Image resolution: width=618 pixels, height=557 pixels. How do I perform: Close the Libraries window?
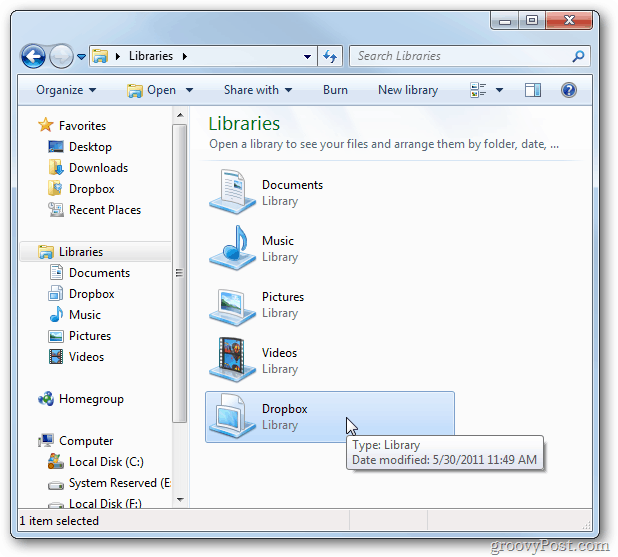click(569, 20)
